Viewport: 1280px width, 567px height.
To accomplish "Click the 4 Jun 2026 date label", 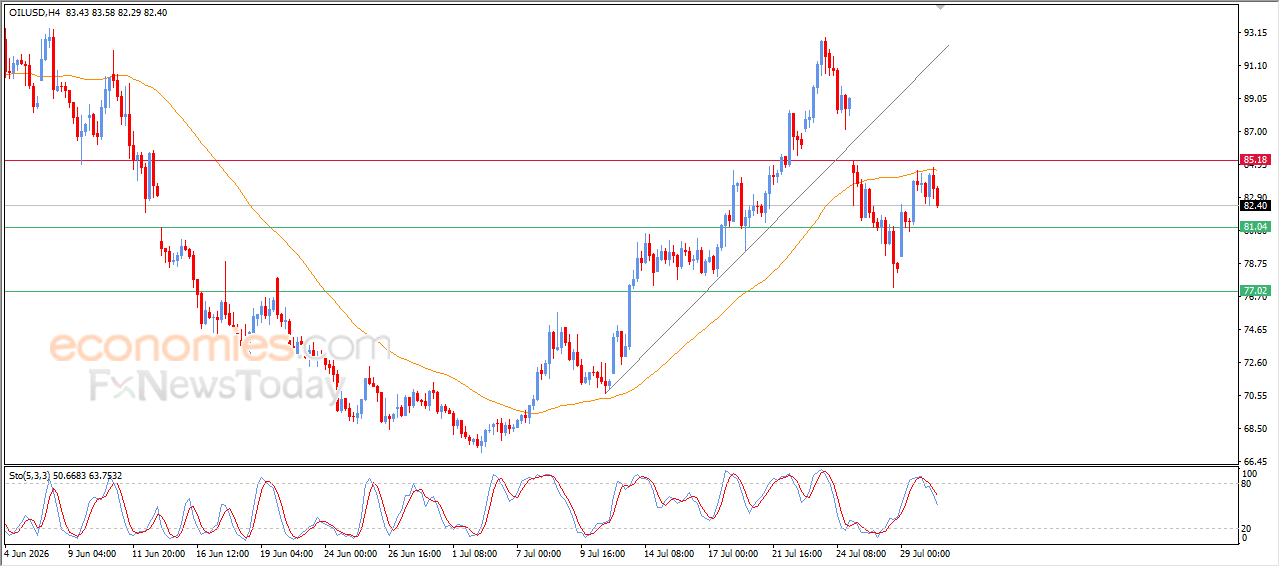I will [x=29, y=552].
